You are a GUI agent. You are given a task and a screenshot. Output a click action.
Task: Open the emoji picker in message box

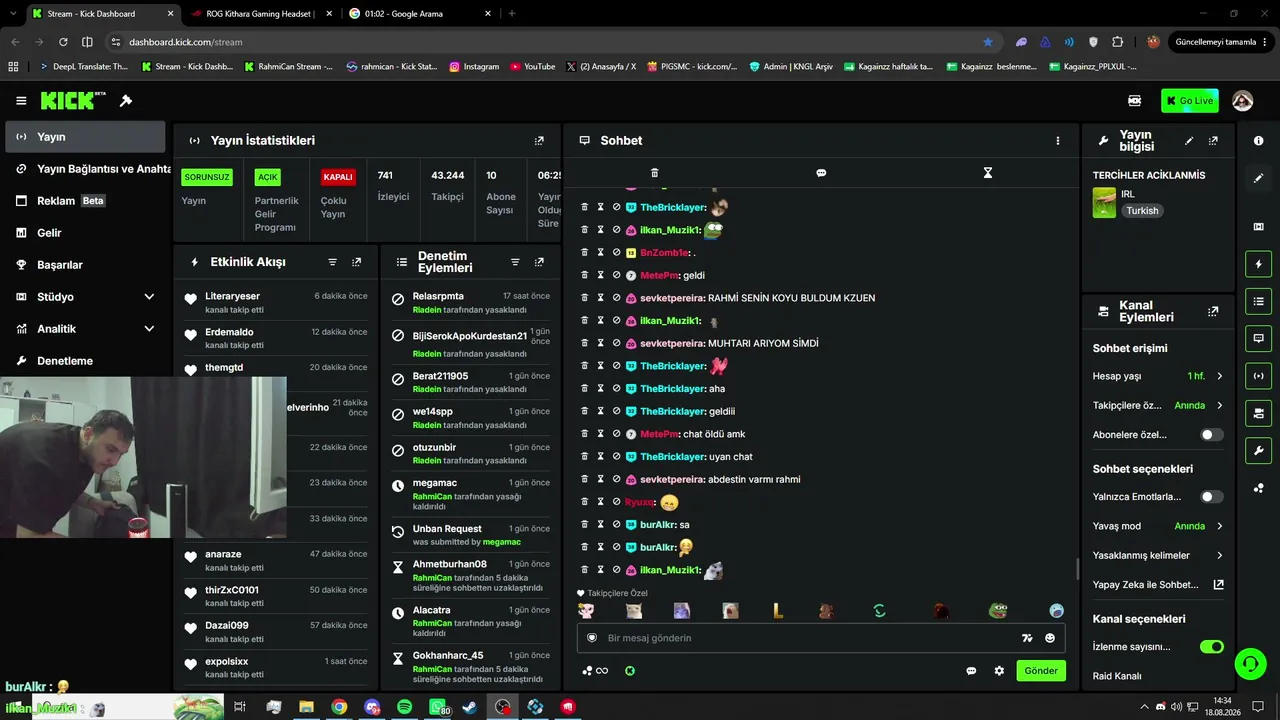coord(1050,638)
